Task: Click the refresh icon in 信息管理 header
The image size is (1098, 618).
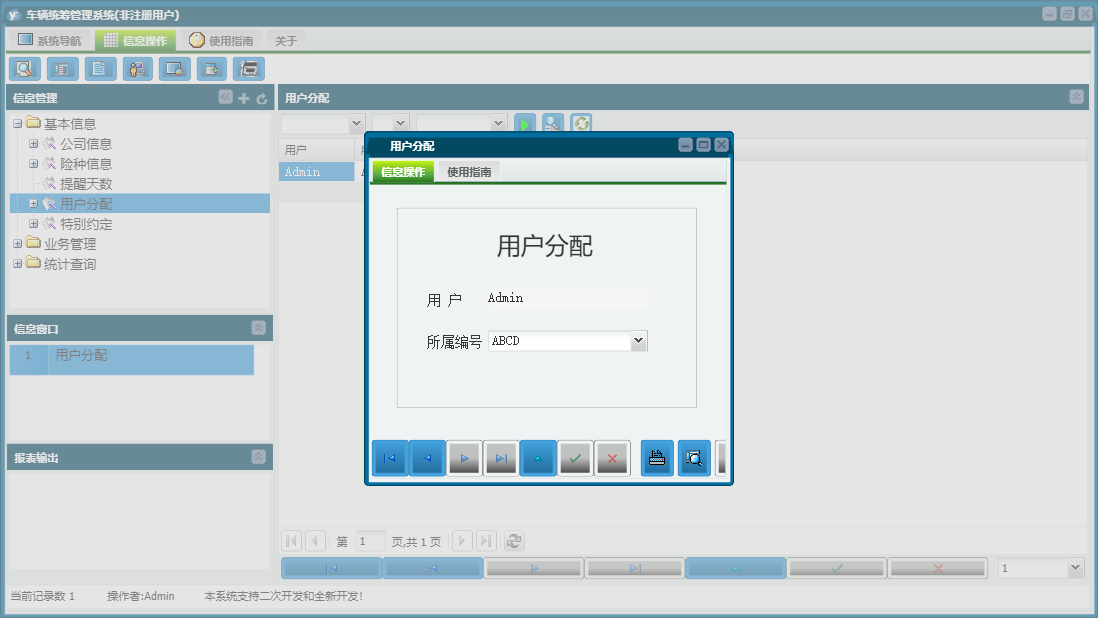Action: pos(262,98)
